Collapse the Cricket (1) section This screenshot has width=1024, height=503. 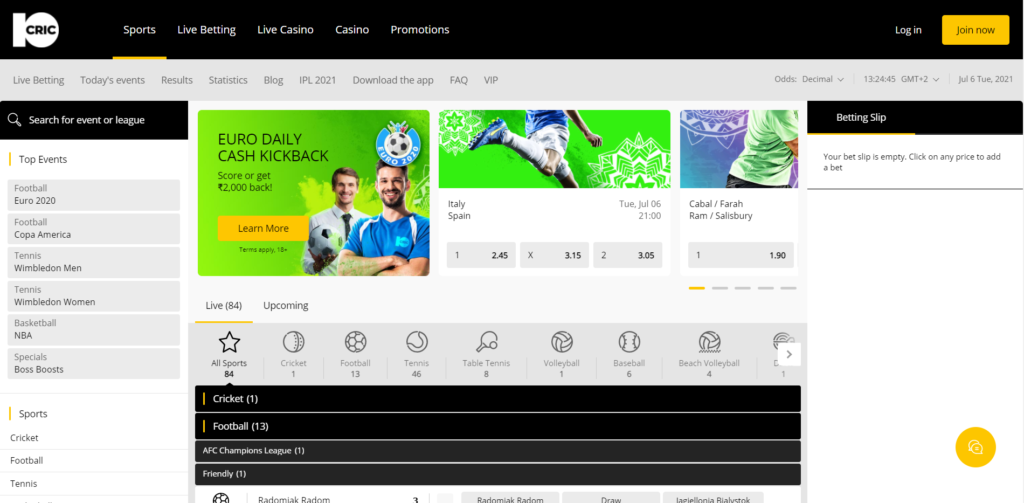[x=498, y=398]
